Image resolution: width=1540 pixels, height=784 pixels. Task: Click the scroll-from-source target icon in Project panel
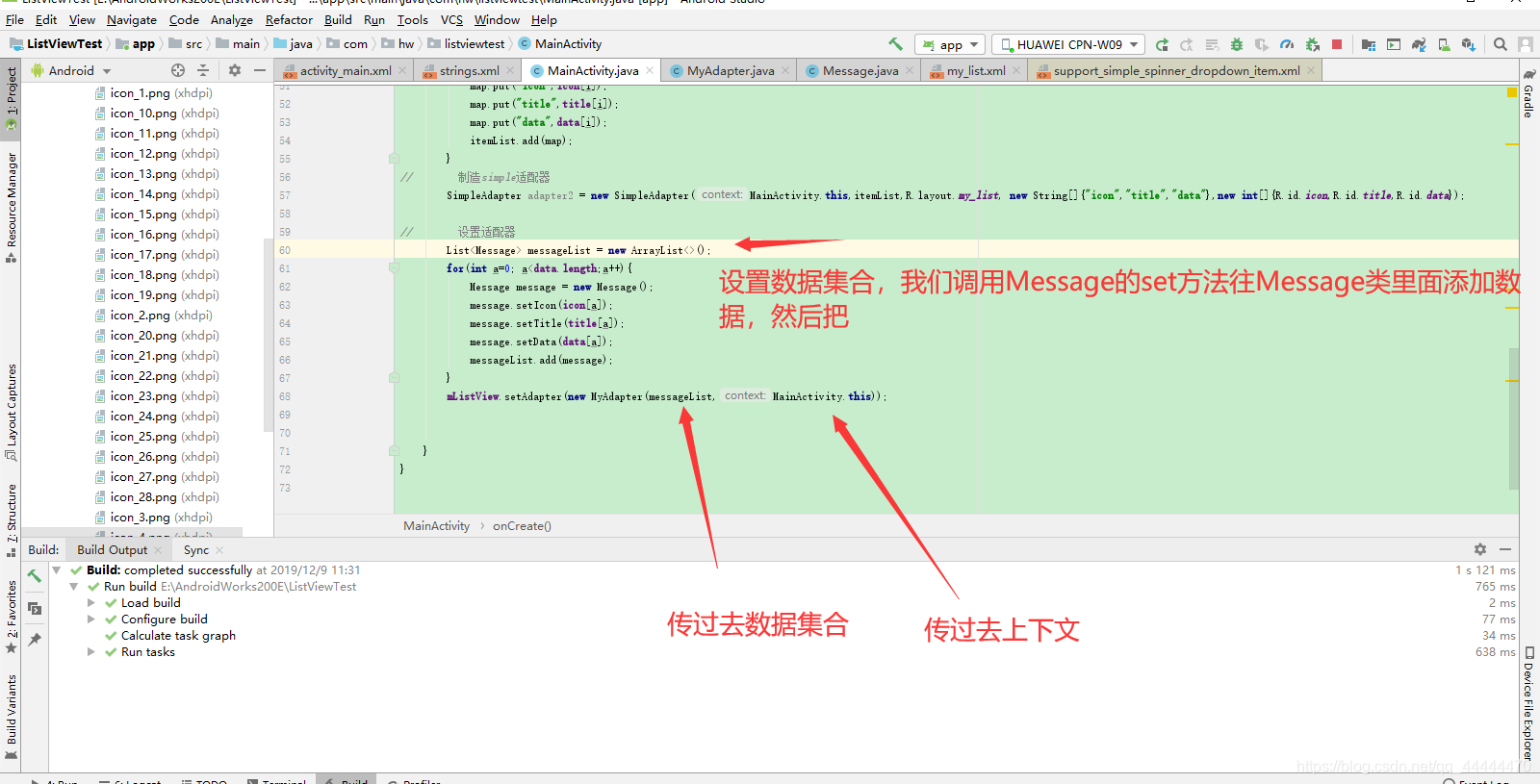point(178,70)
